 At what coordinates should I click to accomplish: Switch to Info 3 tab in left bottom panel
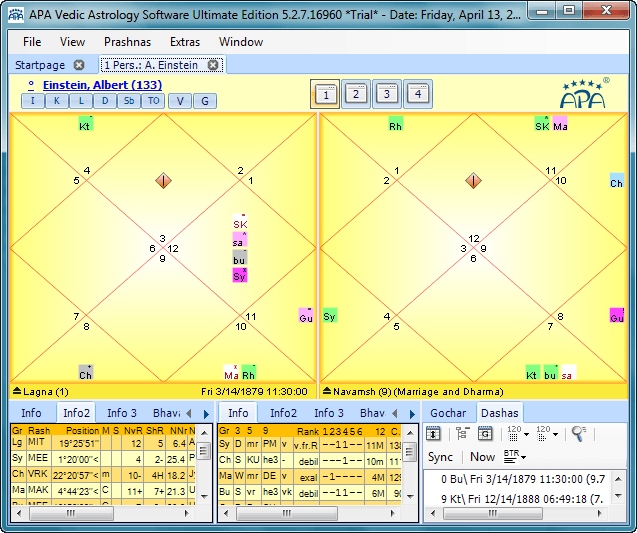pos(122,413)
